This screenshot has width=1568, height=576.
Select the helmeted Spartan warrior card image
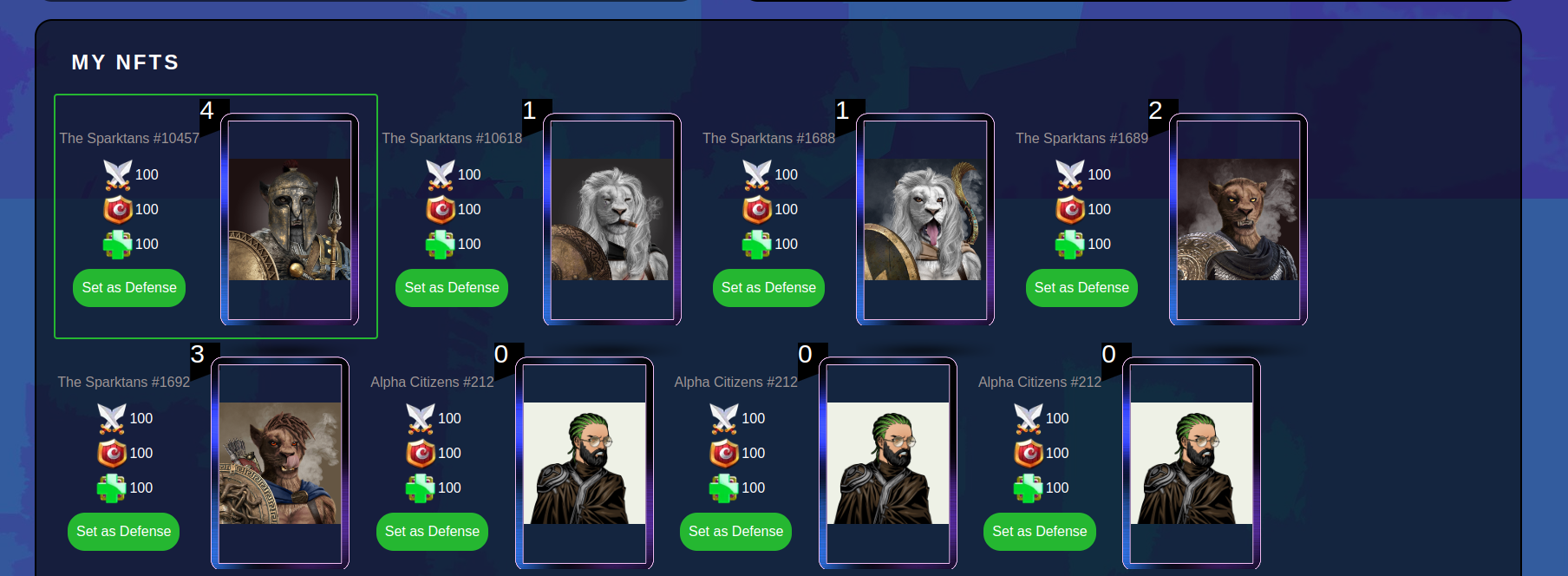pyautogui.click(x=290, y=219)
